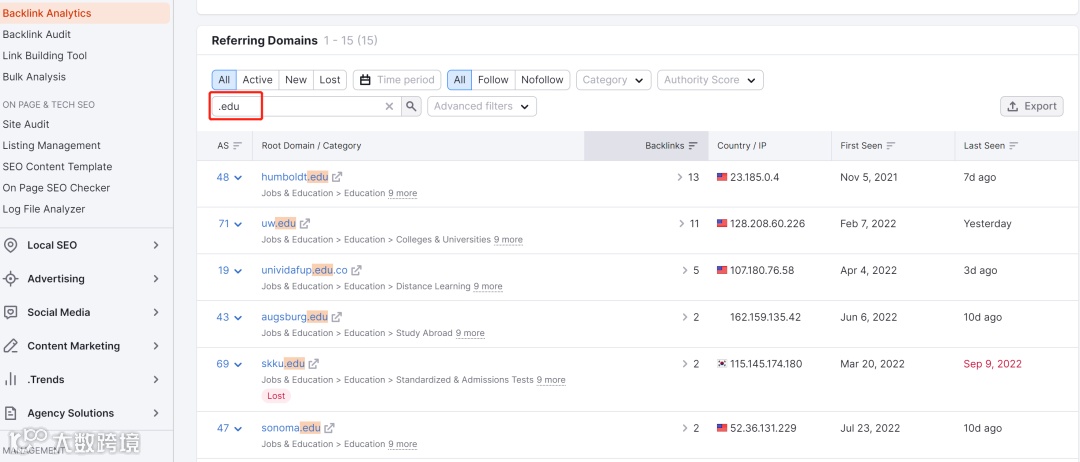Click the .Trends bar chart icon

10,379
